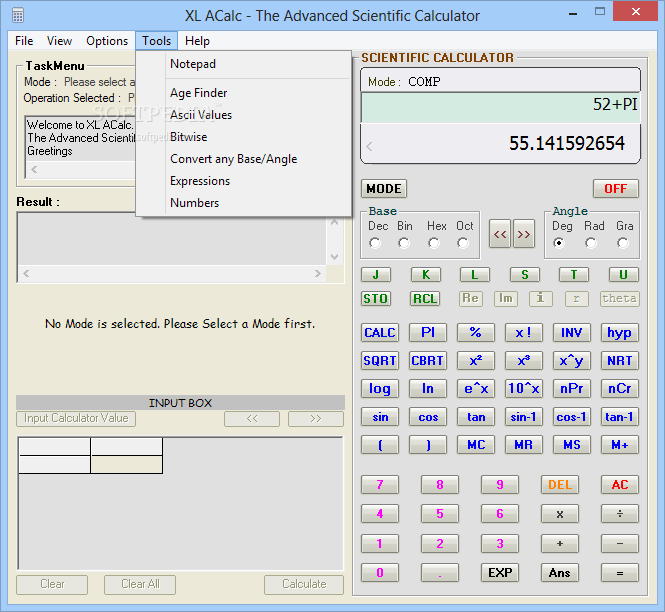Click the CBRT cube root key
The height and width of the screenshot is (612, 665).
pos(428,360)
